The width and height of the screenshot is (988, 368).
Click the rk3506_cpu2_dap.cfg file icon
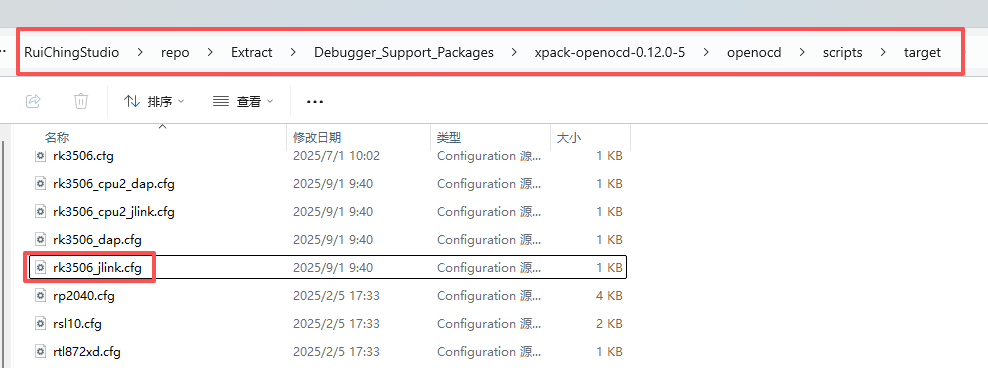40,184
